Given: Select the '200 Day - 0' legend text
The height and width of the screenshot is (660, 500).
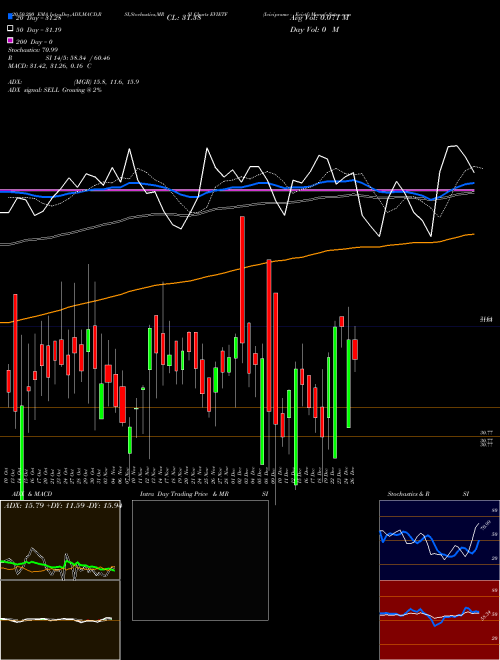Looking at the screenshot, I should pos(34,42).
